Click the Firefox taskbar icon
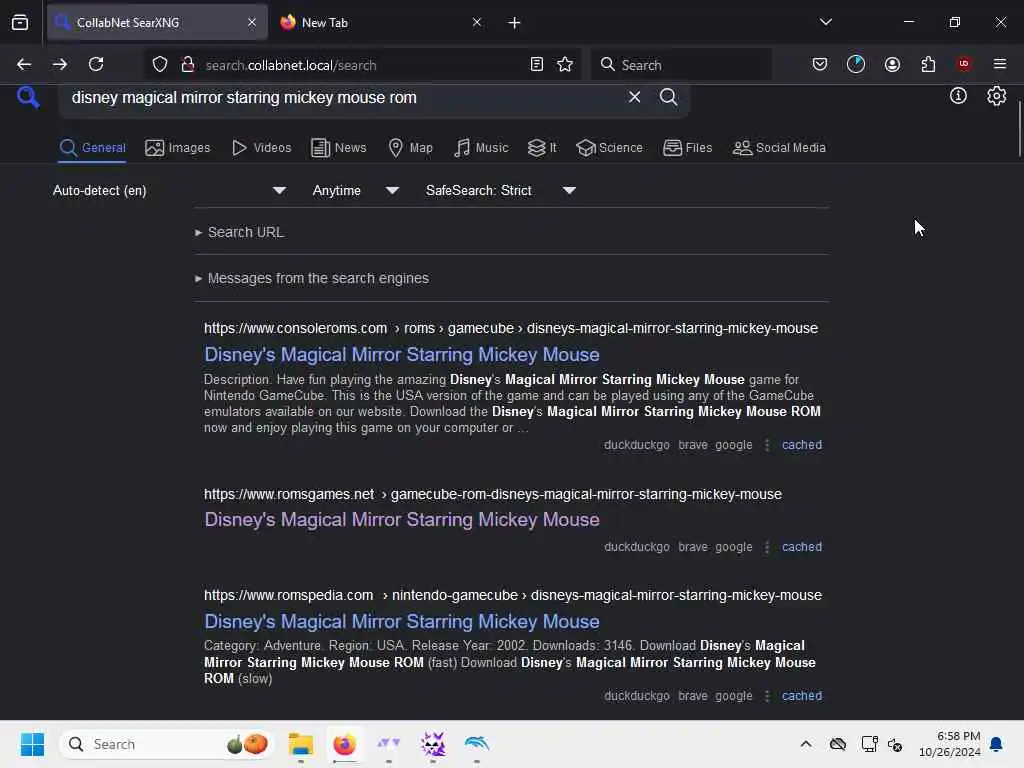The image size is (1024, 768). click(x=344, y=744)
